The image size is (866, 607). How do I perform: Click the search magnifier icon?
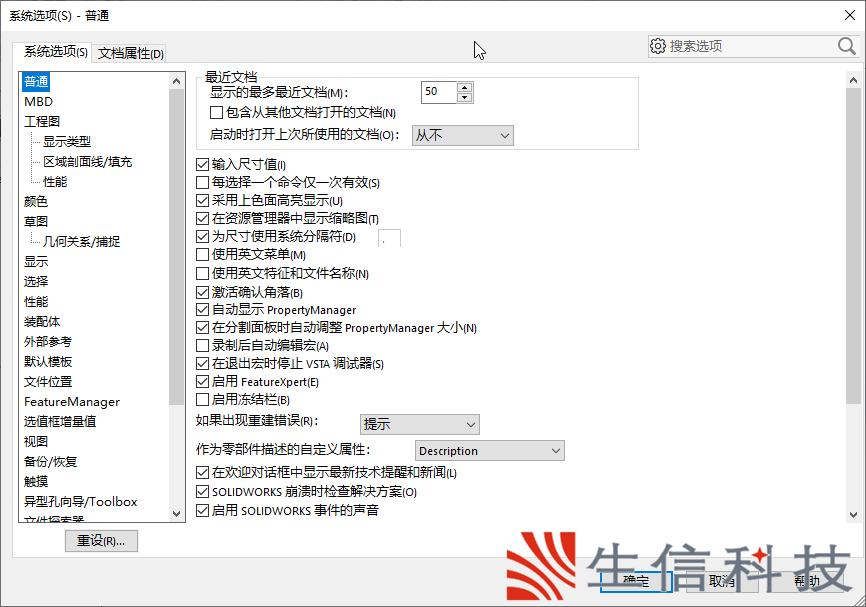click(846, 46)
